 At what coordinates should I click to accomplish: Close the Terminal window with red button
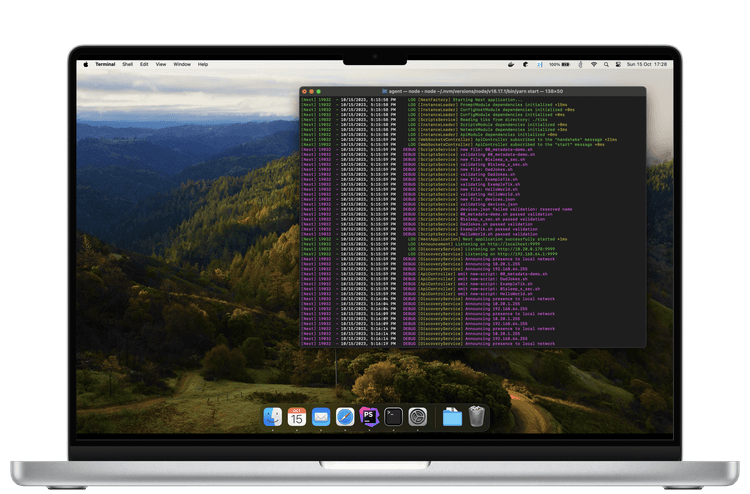(305, 91)
